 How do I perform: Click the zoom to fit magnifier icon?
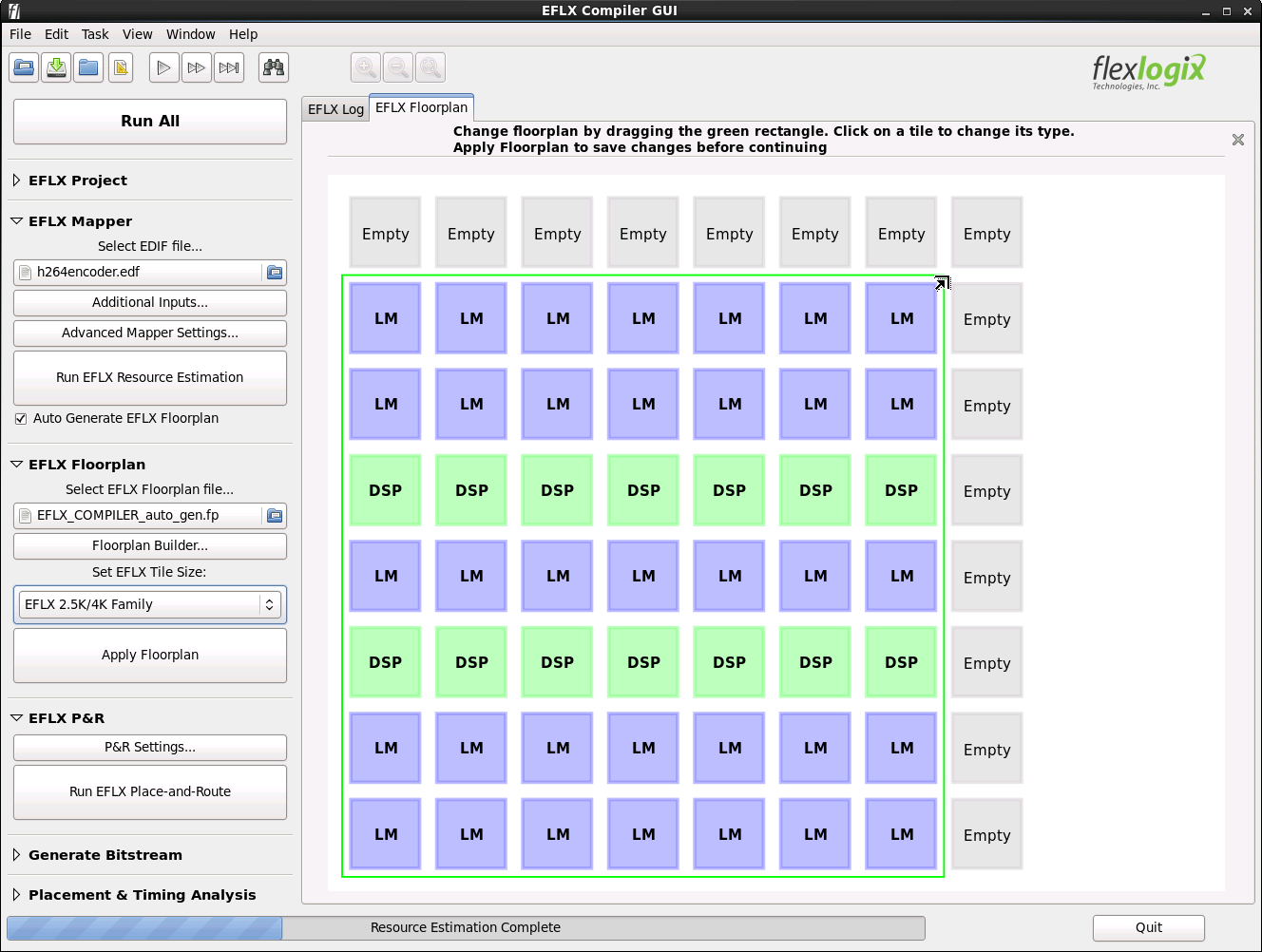[x=430, y=67]
